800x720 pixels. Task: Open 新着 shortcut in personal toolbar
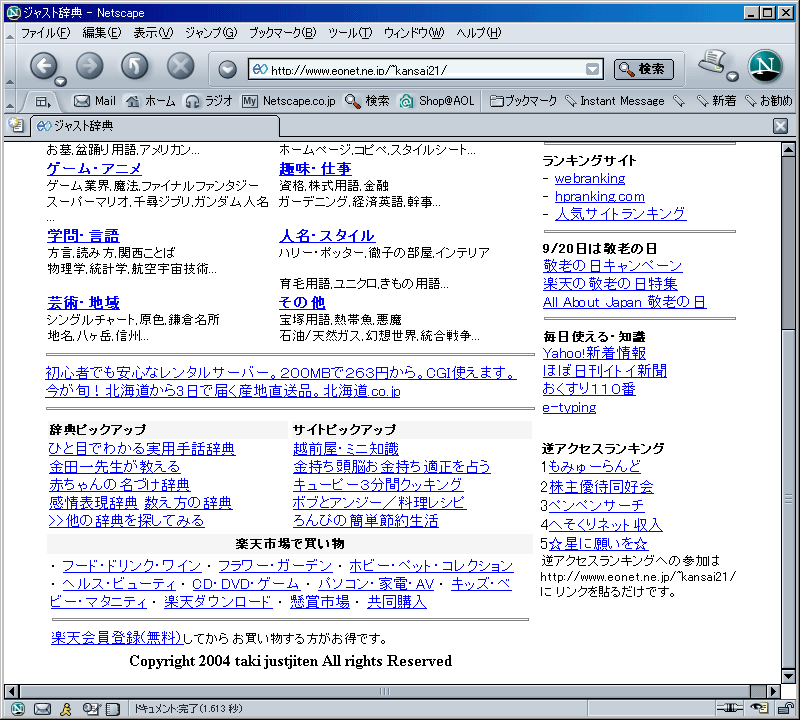point(716,101)
